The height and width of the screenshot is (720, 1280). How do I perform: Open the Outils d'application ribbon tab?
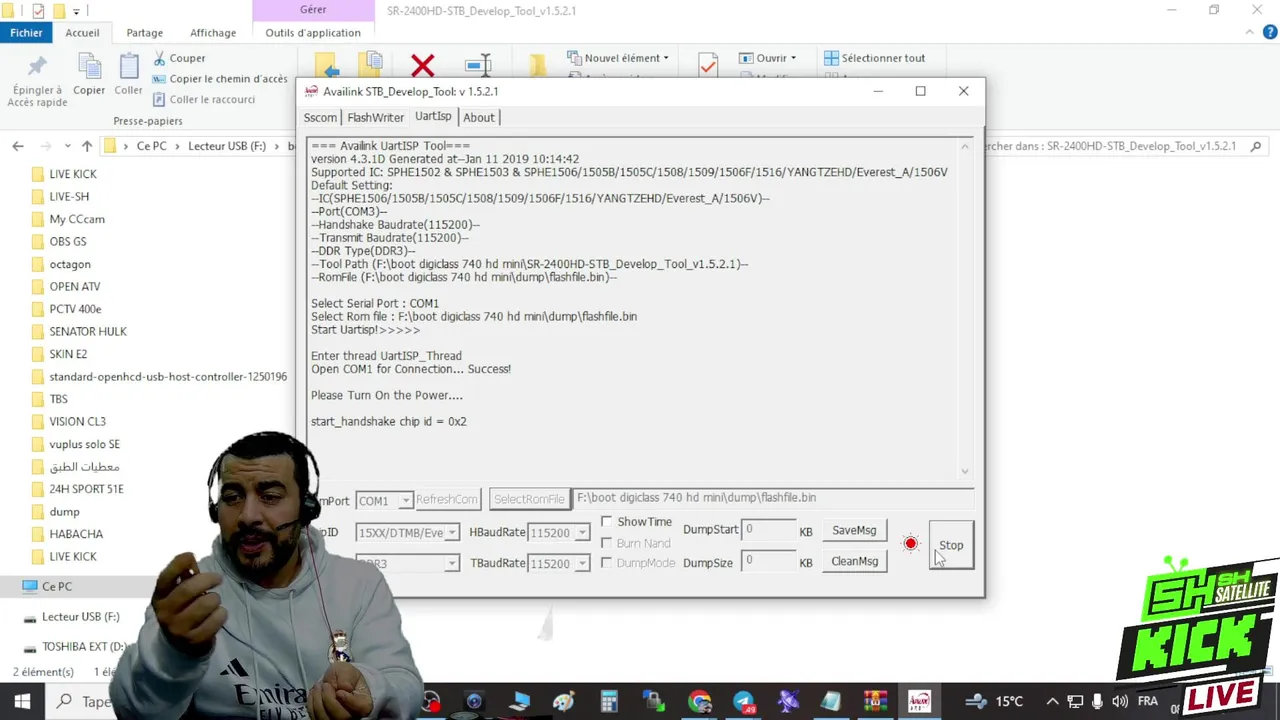pos(313,32)
